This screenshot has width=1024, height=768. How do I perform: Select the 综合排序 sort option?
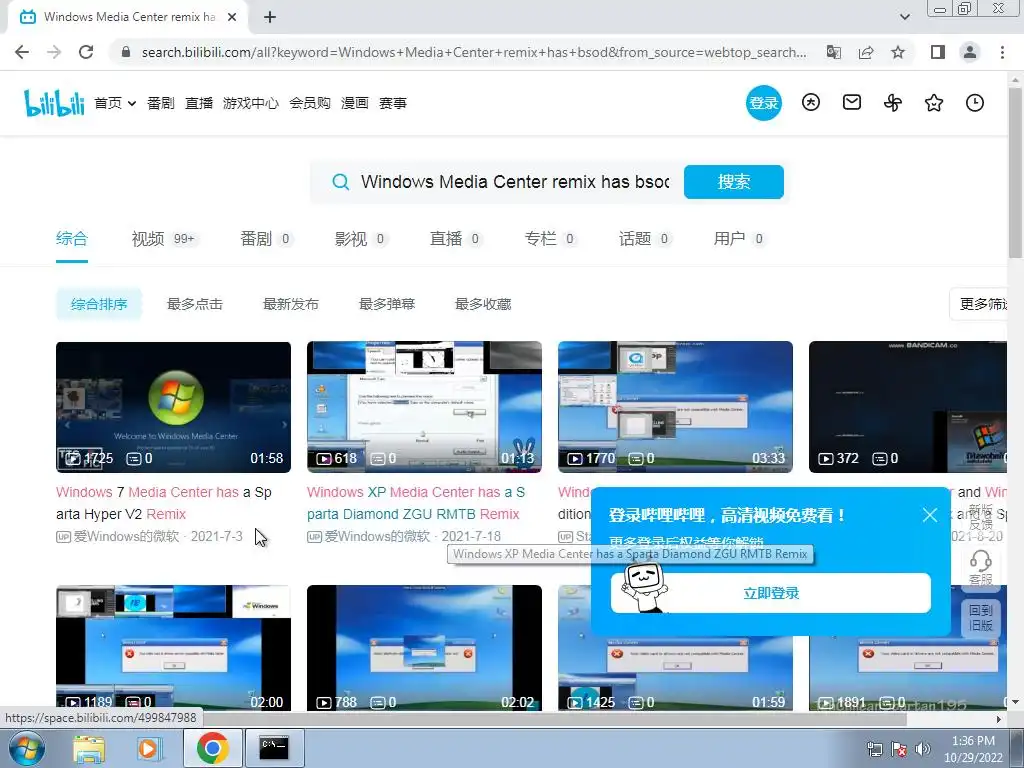coord(99,304)
